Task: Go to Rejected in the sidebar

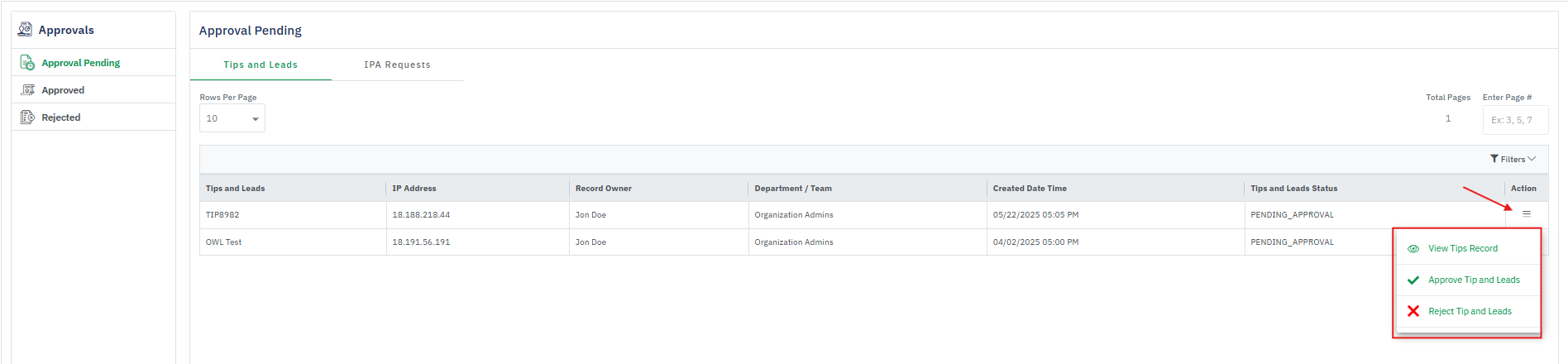Action: point(61,117)
